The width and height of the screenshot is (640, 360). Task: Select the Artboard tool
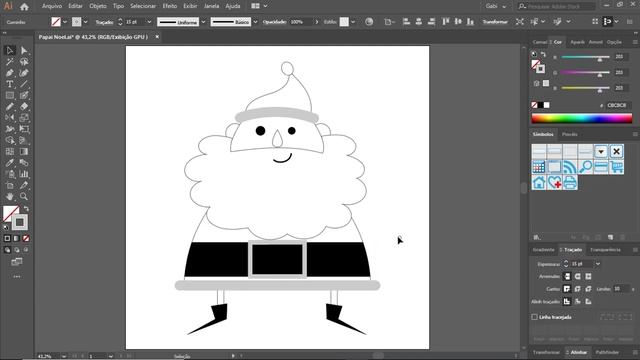click(9, 185)
